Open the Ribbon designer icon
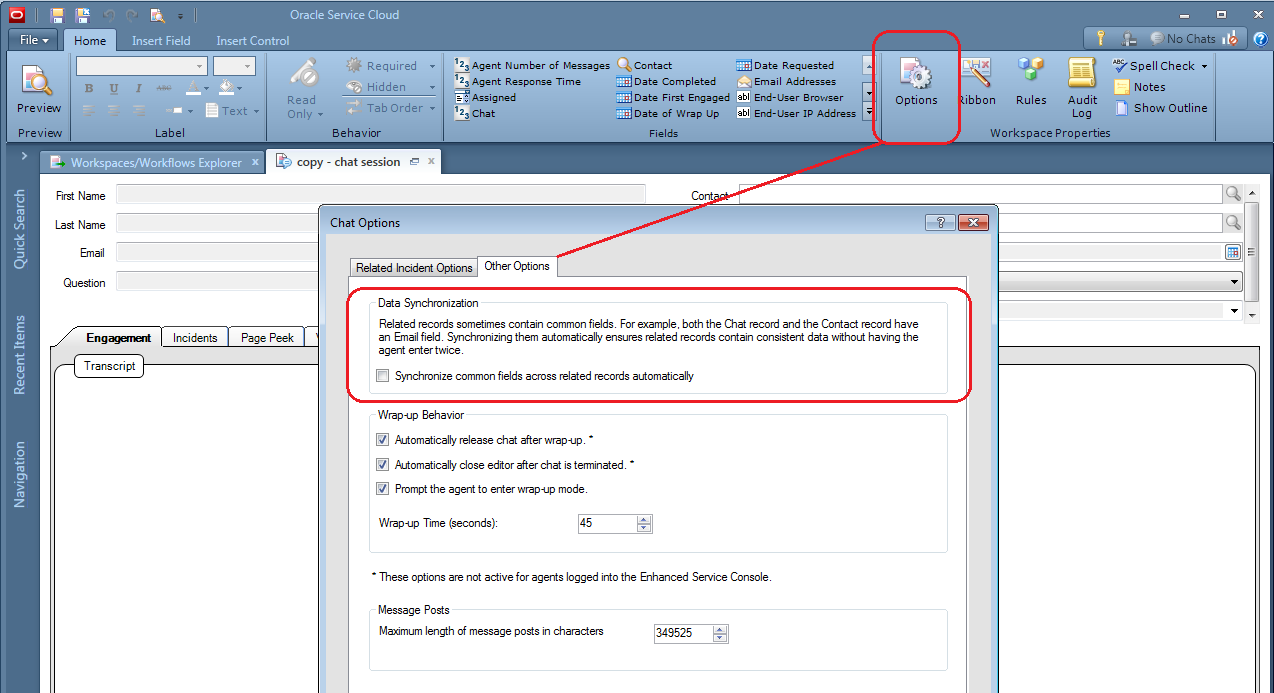The width and height of the screenshot is (1274, 693). point(976,73)
